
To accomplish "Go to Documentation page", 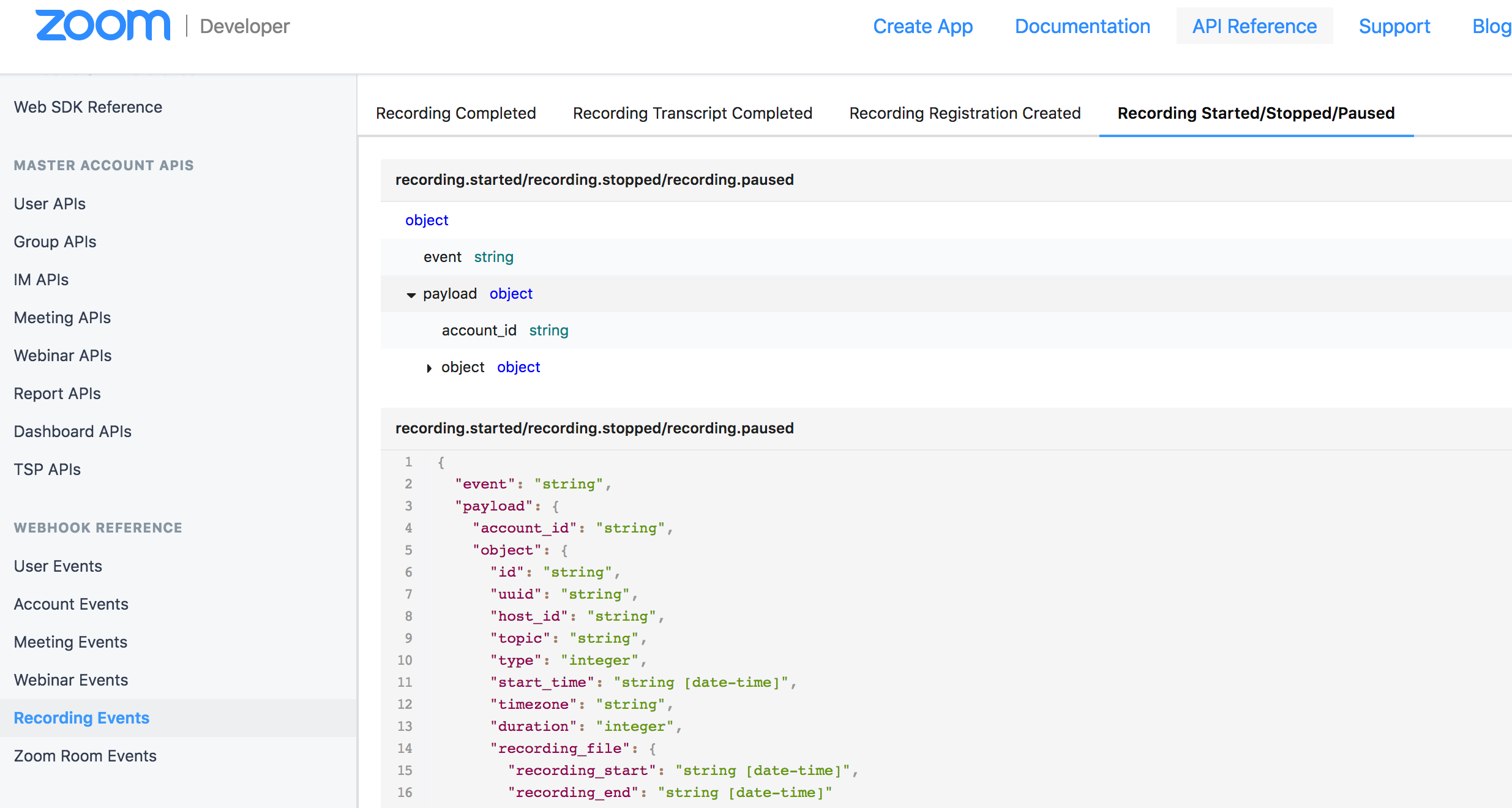I will [x=1082, y=26].
